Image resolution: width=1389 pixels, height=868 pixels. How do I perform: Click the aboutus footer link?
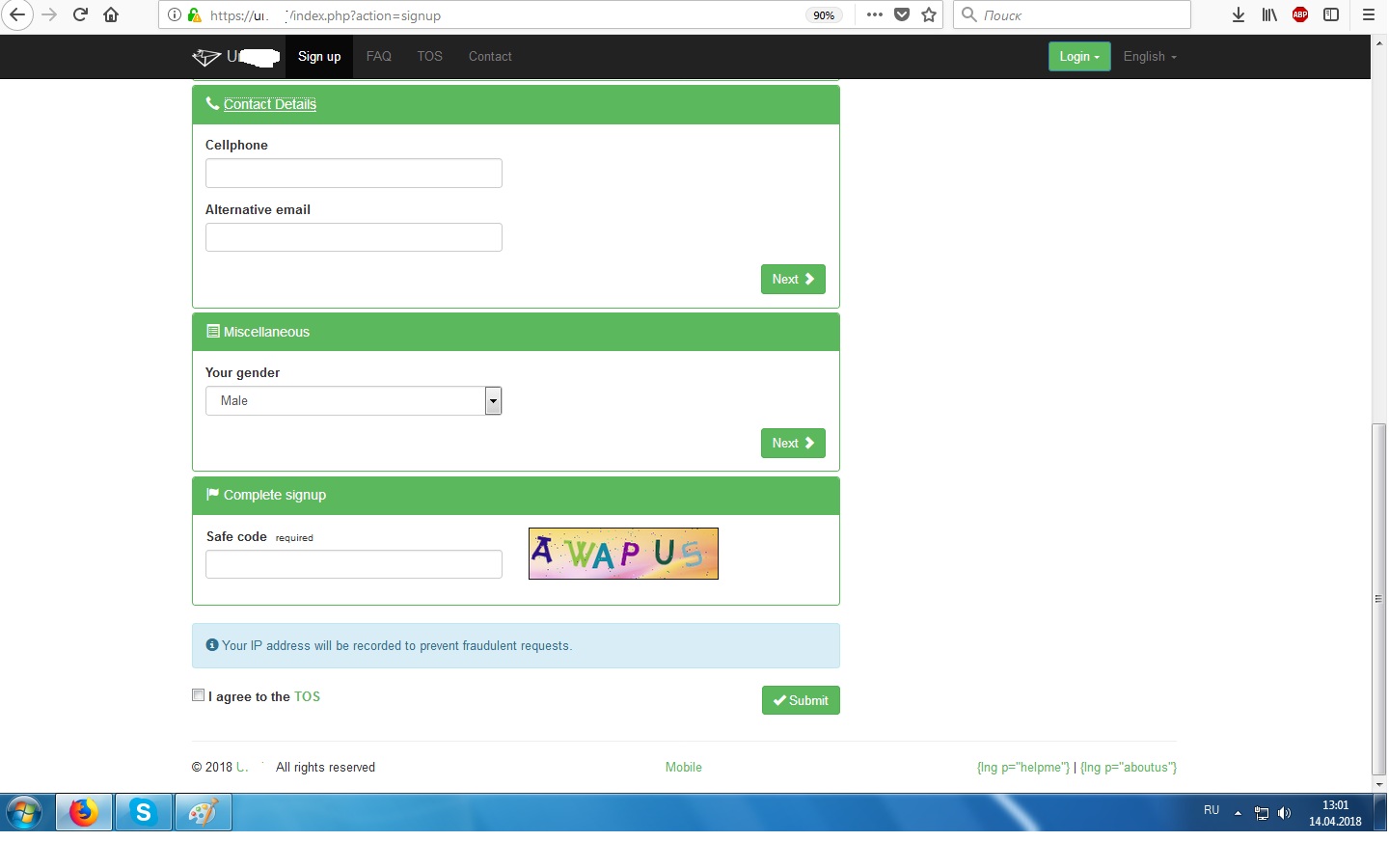point(1129,768)
